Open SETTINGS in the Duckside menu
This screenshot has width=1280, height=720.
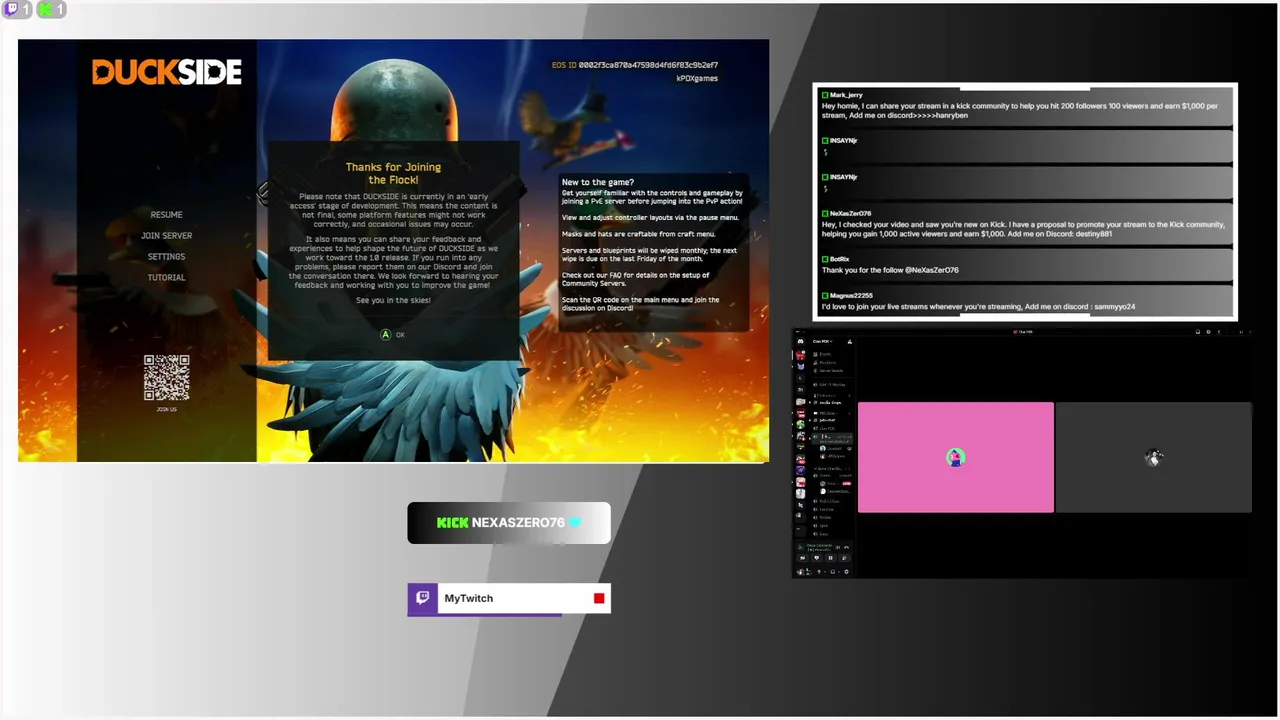(x=166, y=257)
